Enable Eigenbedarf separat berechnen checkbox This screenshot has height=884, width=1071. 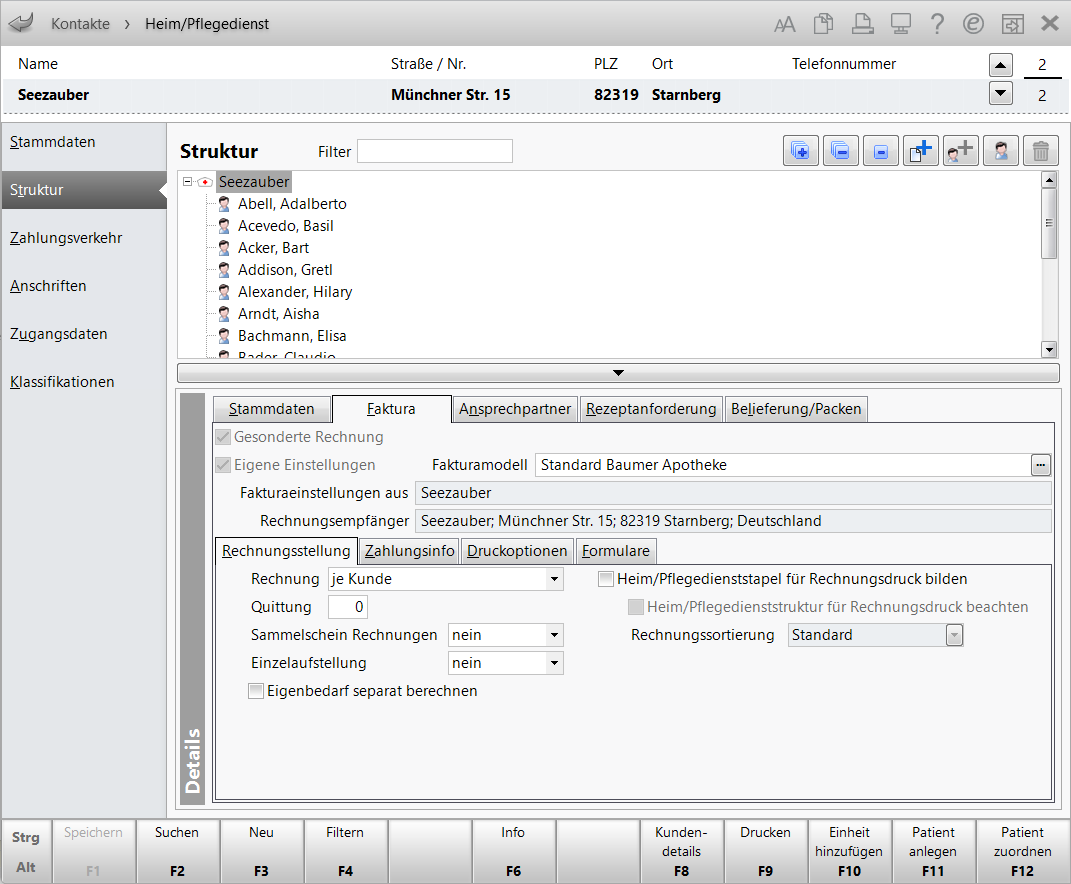pos(256,691)
